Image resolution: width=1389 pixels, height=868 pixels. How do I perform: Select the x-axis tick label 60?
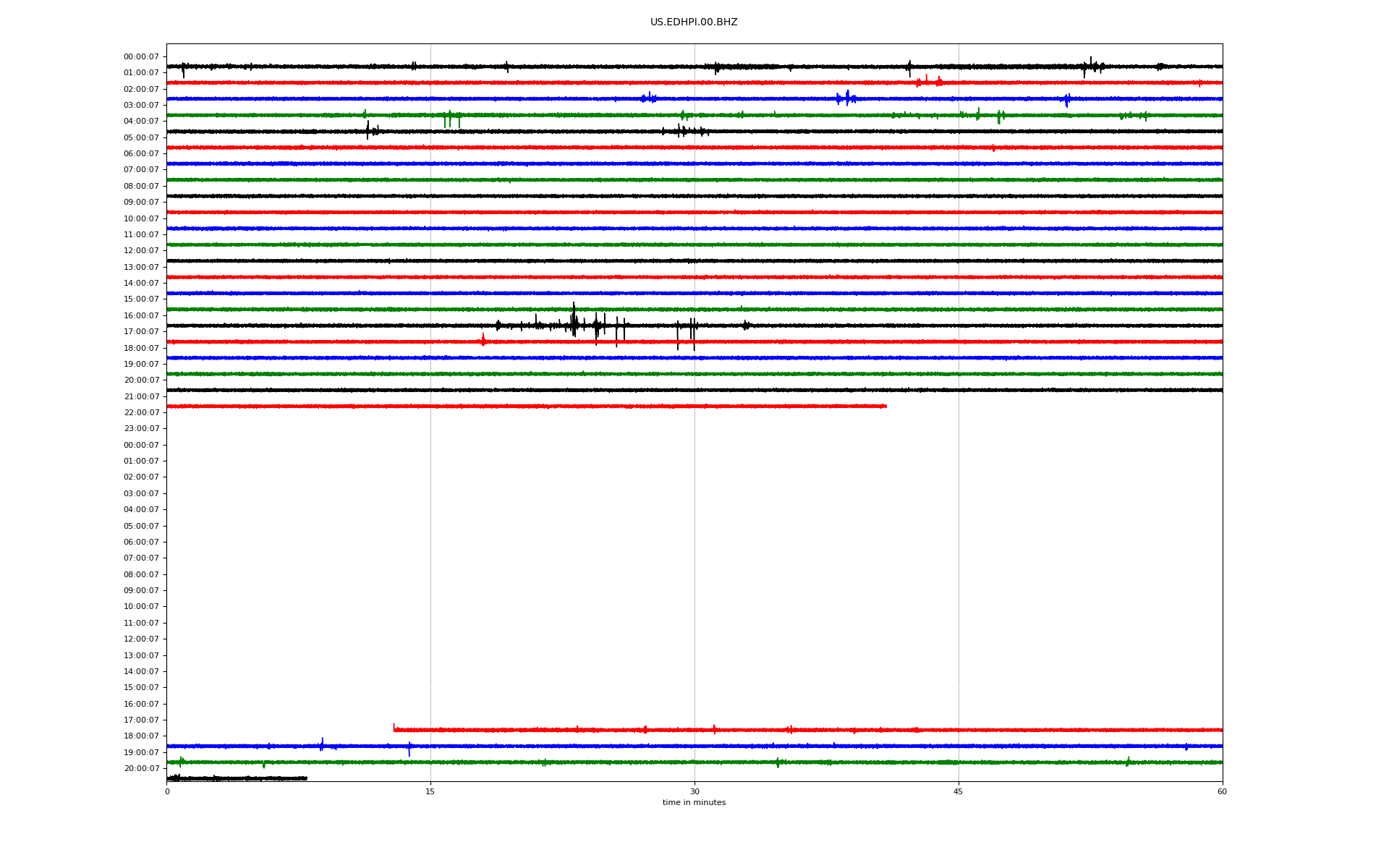pos(1222,791)
